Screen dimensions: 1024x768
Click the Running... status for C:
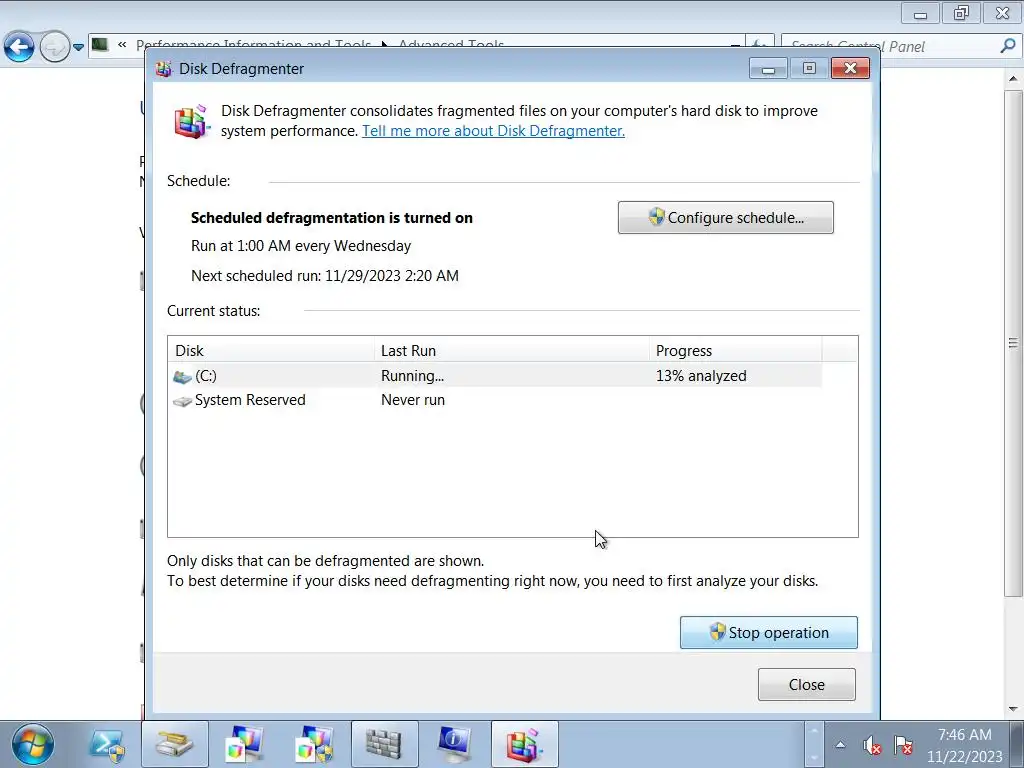(x=412, y=376)
